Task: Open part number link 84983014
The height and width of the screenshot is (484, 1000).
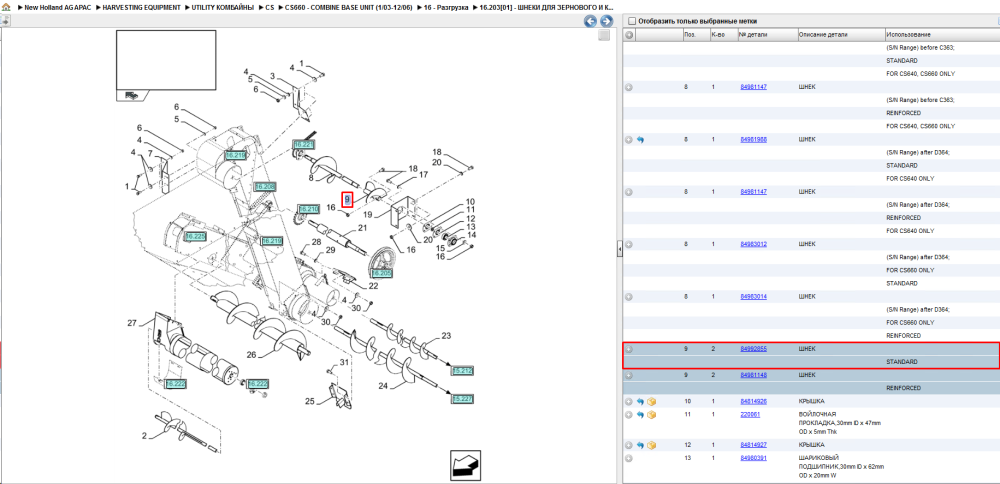Action: point(753,297)
